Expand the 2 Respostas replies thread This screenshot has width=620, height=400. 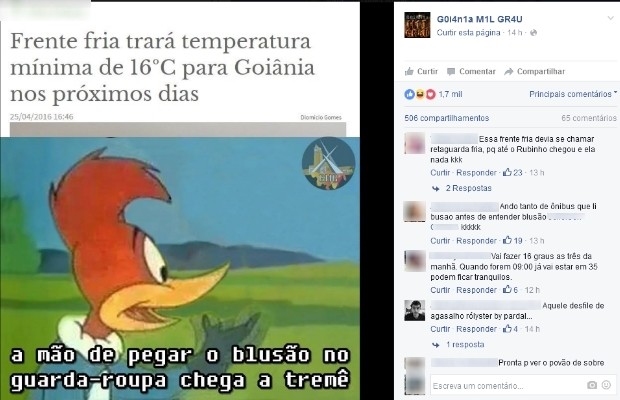pos(469,188)
